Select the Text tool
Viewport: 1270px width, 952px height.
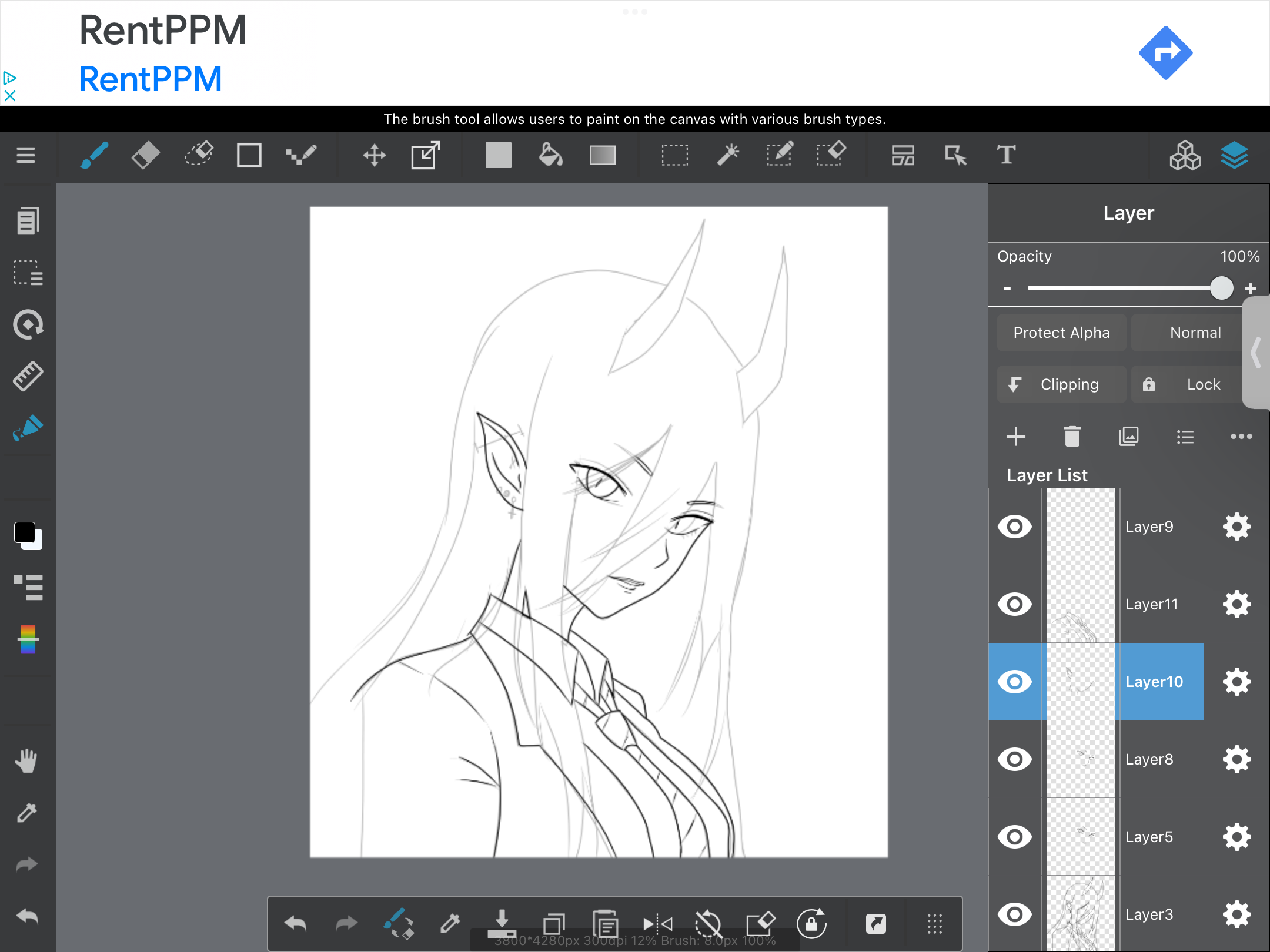coord(1006,156)
